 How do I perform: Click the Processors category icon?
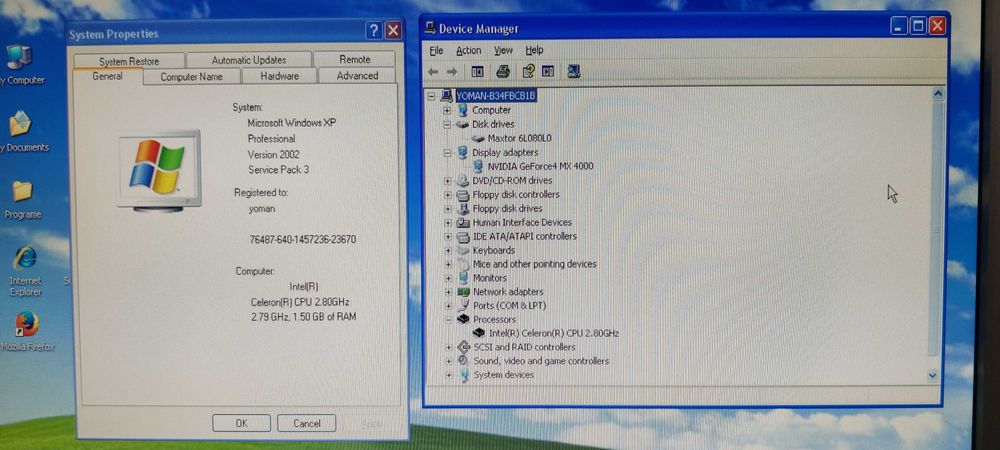[464, 319]
